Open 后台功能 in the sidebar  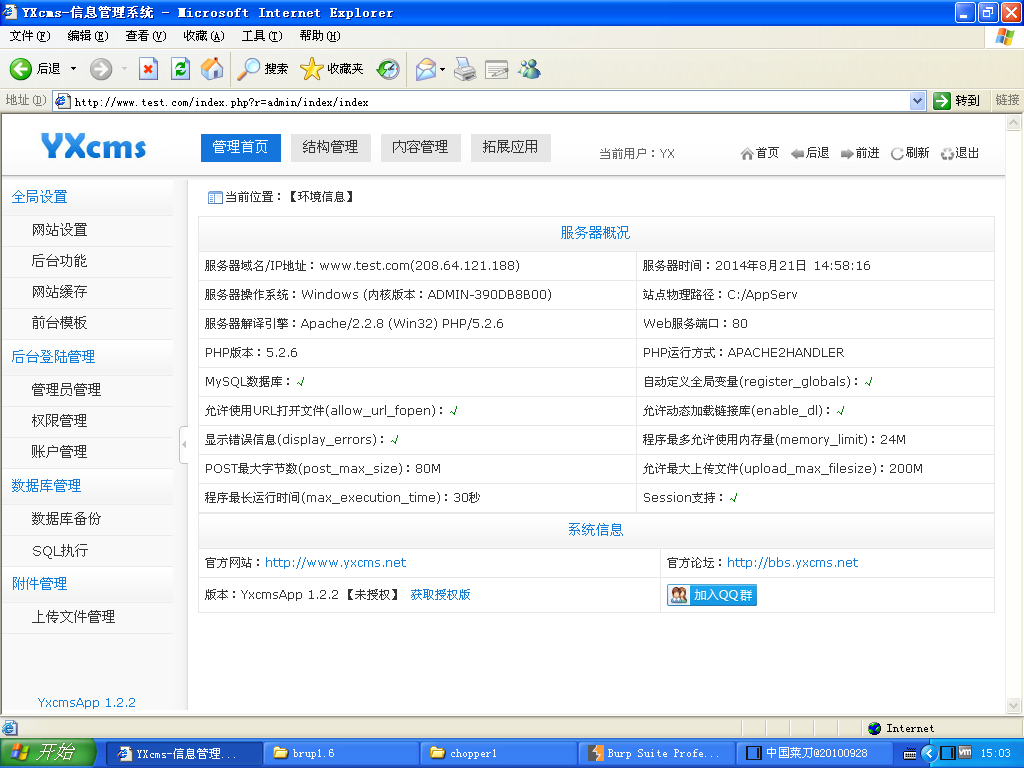59,261
